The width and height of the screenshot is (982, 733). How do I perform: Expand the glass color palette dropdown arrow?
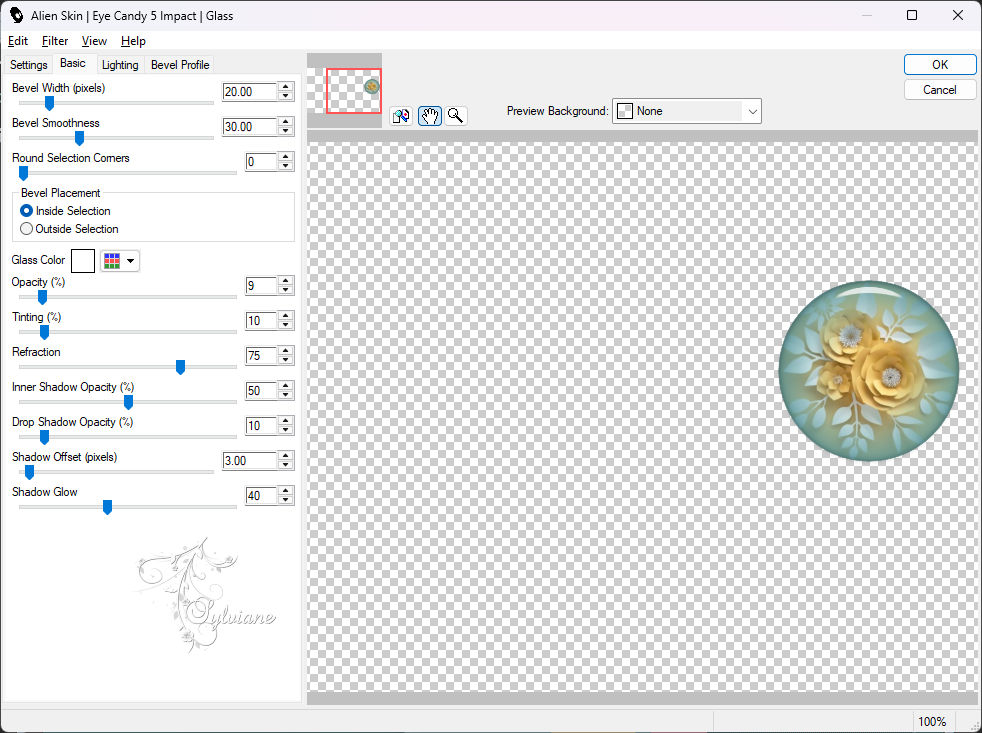coord(130,261)
